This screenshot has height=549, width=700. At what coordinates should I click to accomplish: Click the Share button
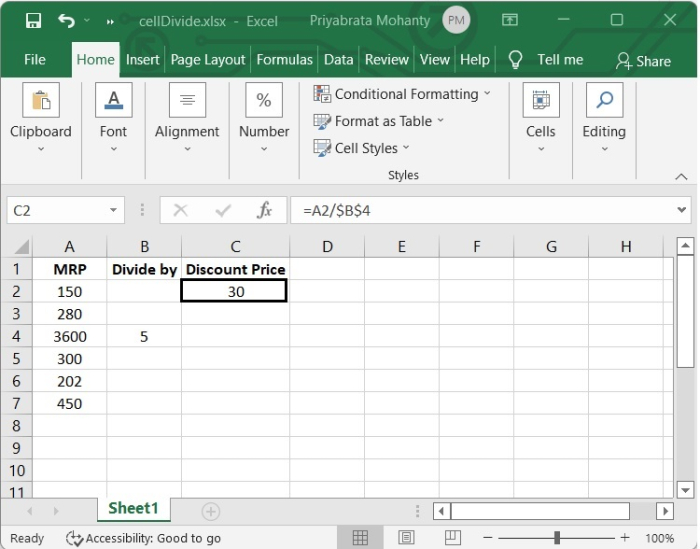point(643,61)
